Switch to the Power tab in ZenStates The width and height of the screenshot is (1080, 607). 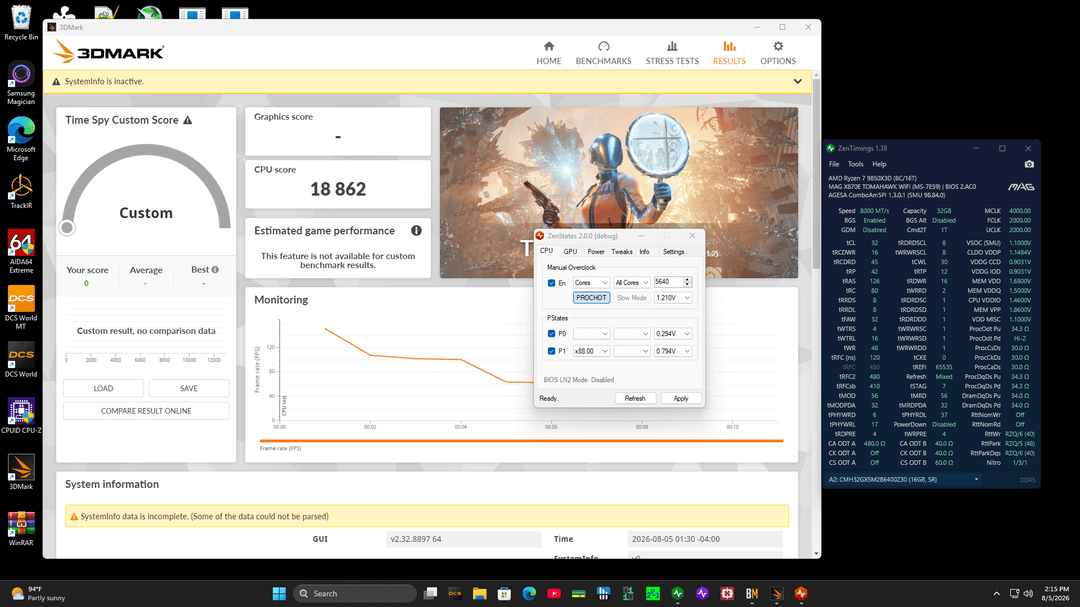point(596,251)
